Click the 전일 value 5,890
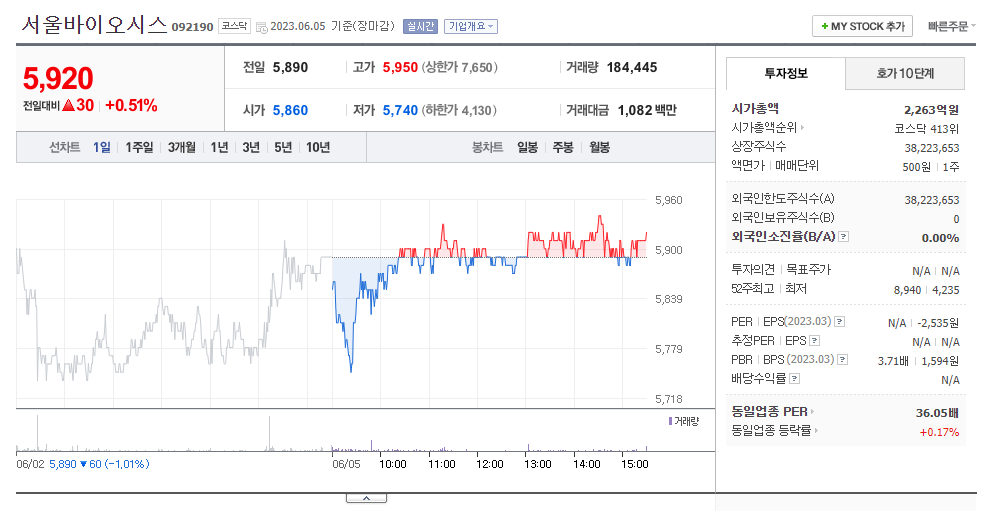 pos(290,67)
